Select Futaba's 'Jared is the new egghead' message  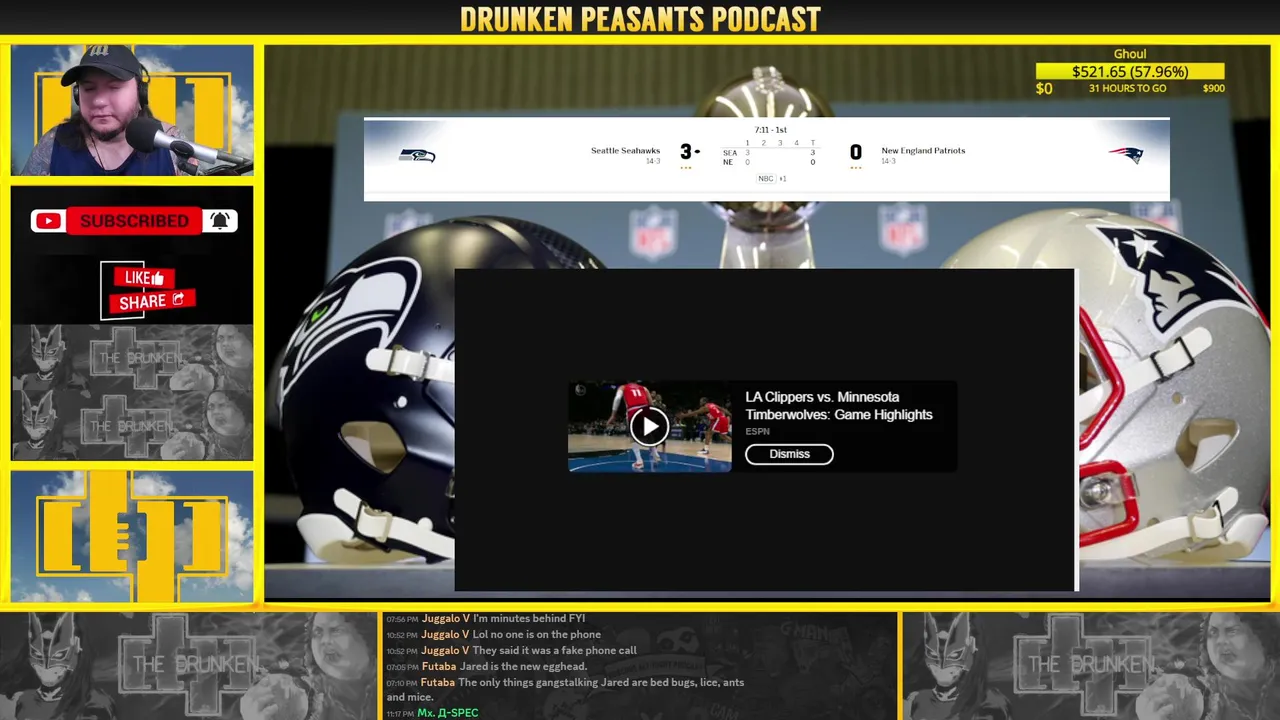pos(487,667)
